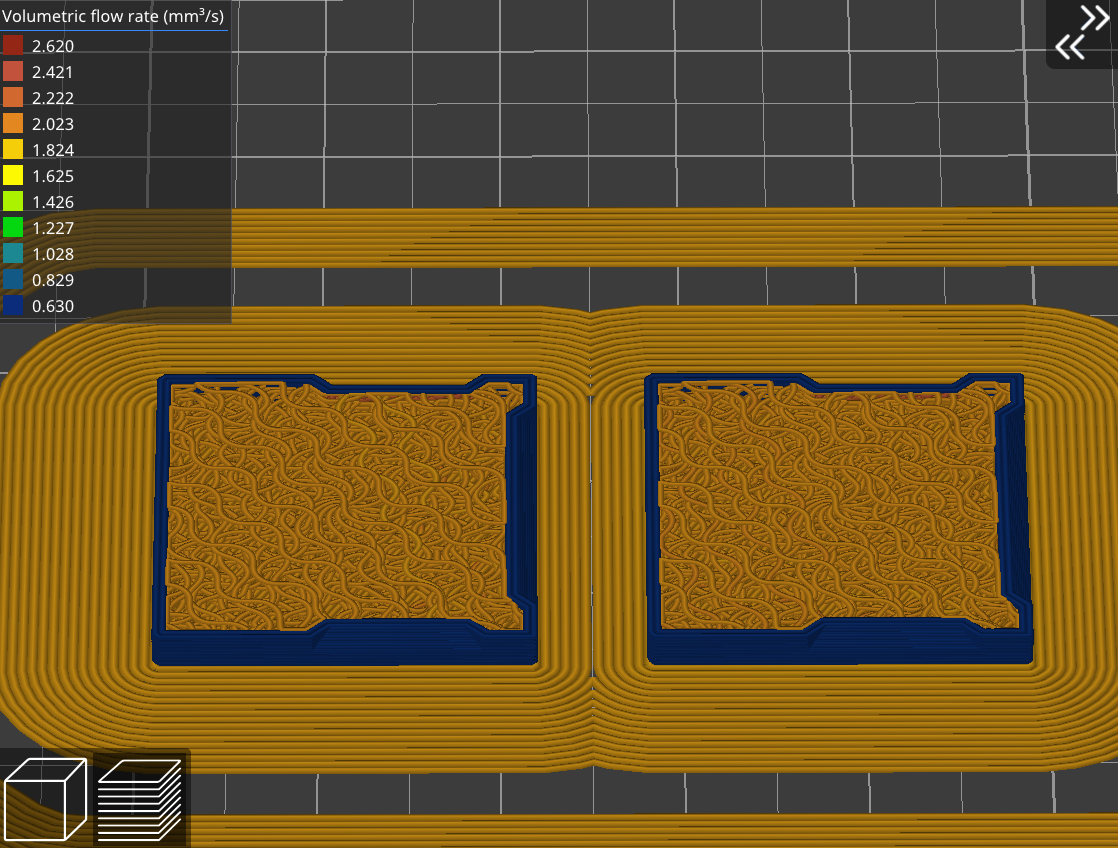The image size is (1118, 848).
Task: Click the collapse sidebar double arrows
Action: [1082, 33]
